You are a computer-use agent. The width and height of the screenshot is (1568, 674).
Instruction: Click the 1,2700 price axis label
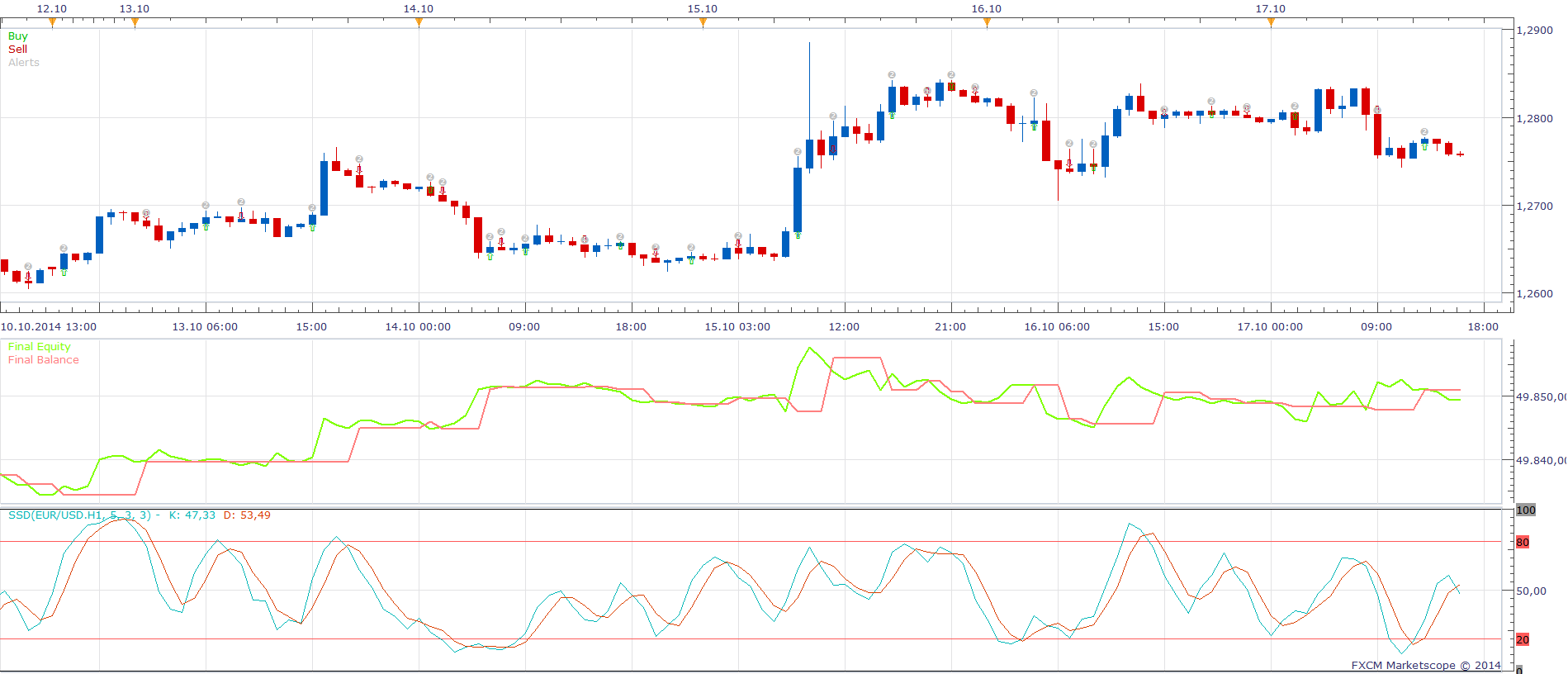pos(1535,206)
